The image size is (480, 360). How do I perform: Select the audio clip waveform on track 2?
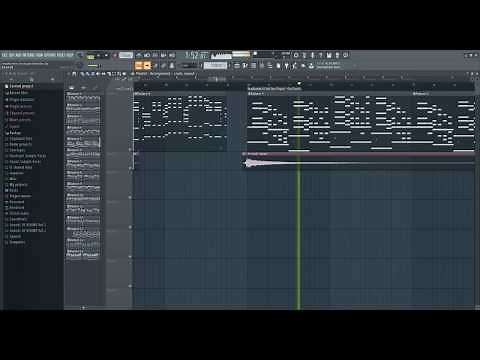coord(359,163)
